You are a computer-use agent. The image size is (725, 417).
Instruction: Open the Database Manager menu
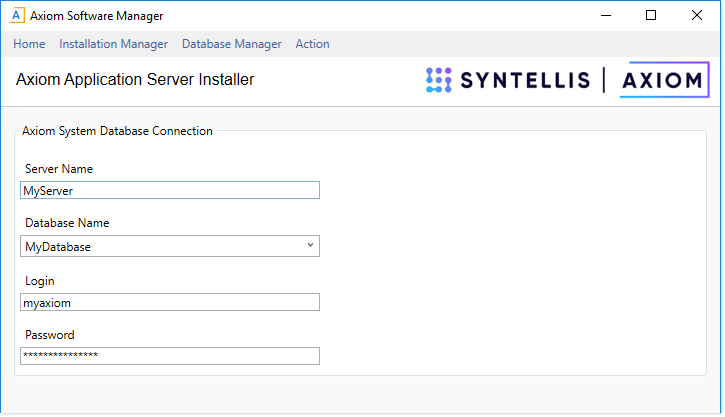point(231,44)
